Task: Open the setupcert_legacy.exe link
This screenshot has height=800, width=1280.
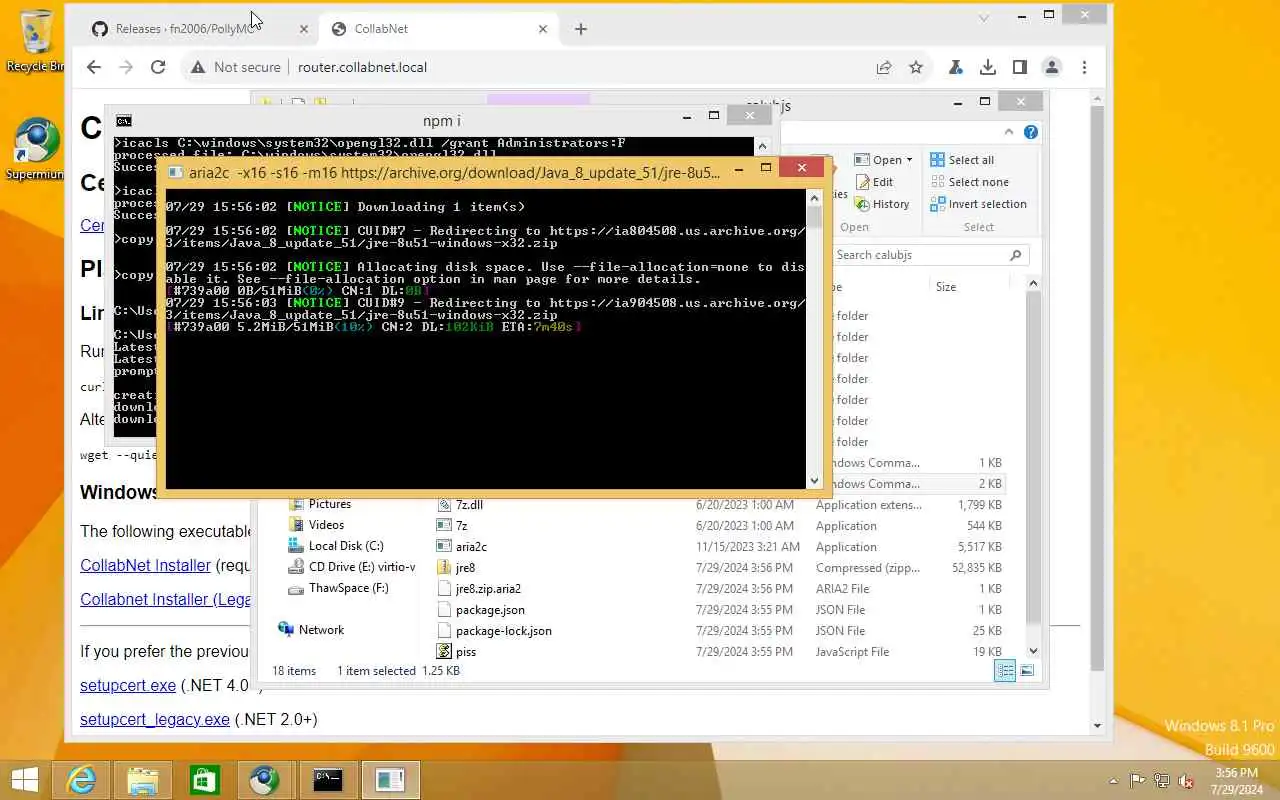Action: (155, 719)
